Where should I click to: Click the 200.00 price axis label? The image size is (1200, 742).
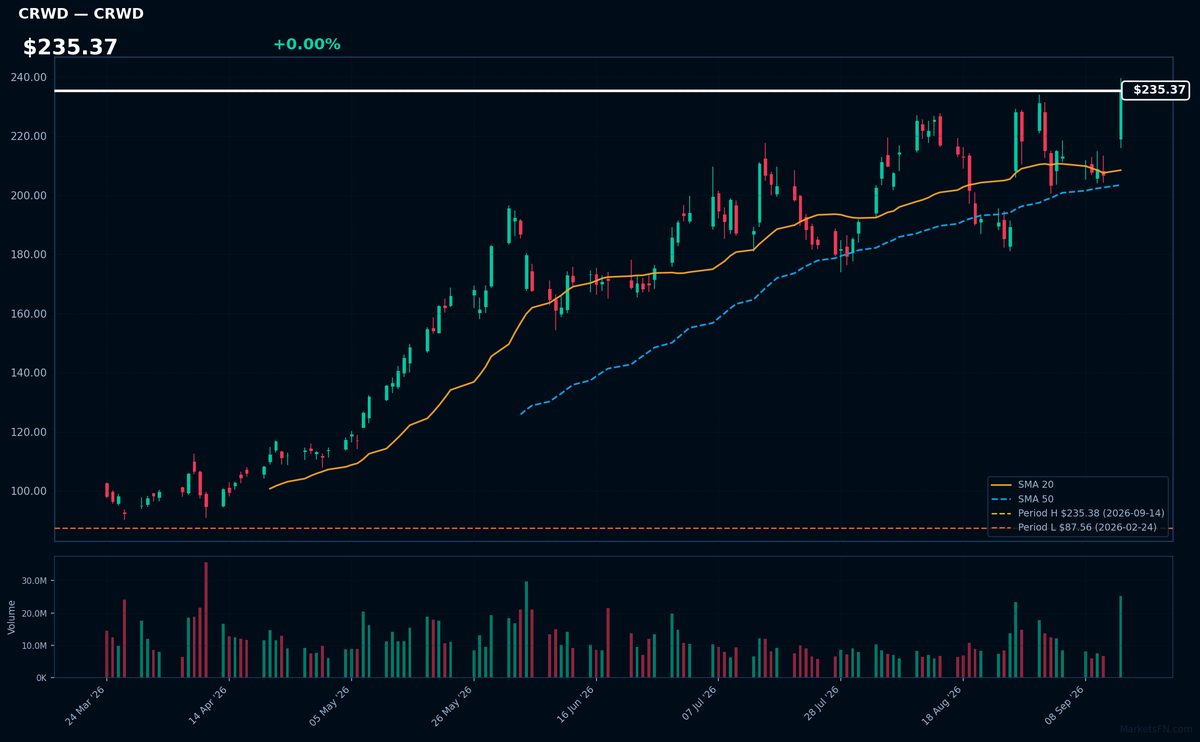[x=29, y=195]
